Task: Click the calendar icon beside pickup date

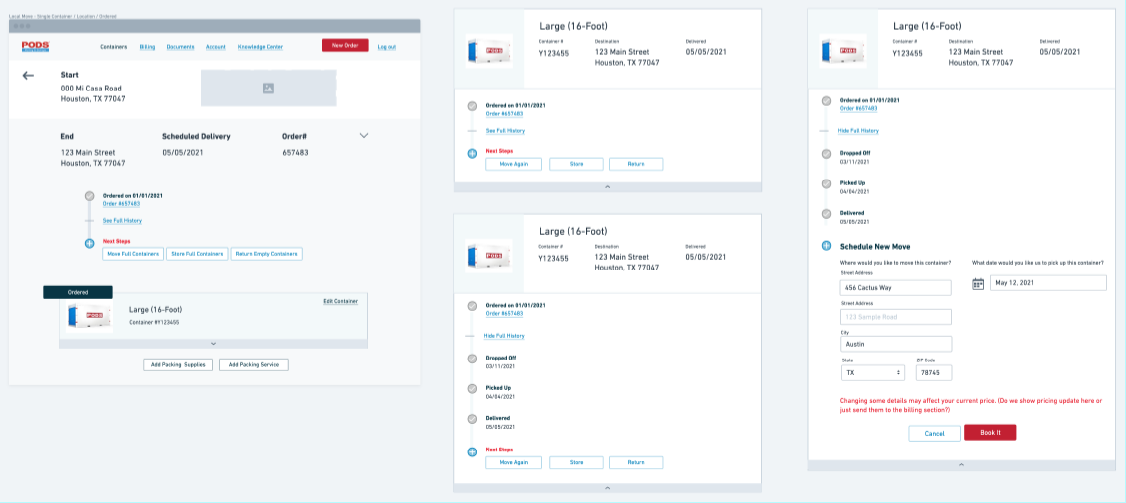Action: [978, 283]
